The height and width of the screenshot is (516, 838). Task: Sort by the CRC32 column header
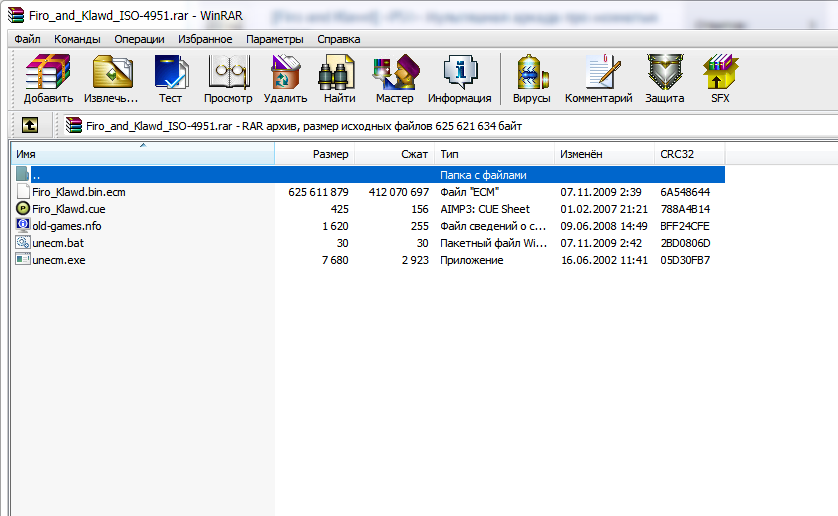tap(689, 154)
